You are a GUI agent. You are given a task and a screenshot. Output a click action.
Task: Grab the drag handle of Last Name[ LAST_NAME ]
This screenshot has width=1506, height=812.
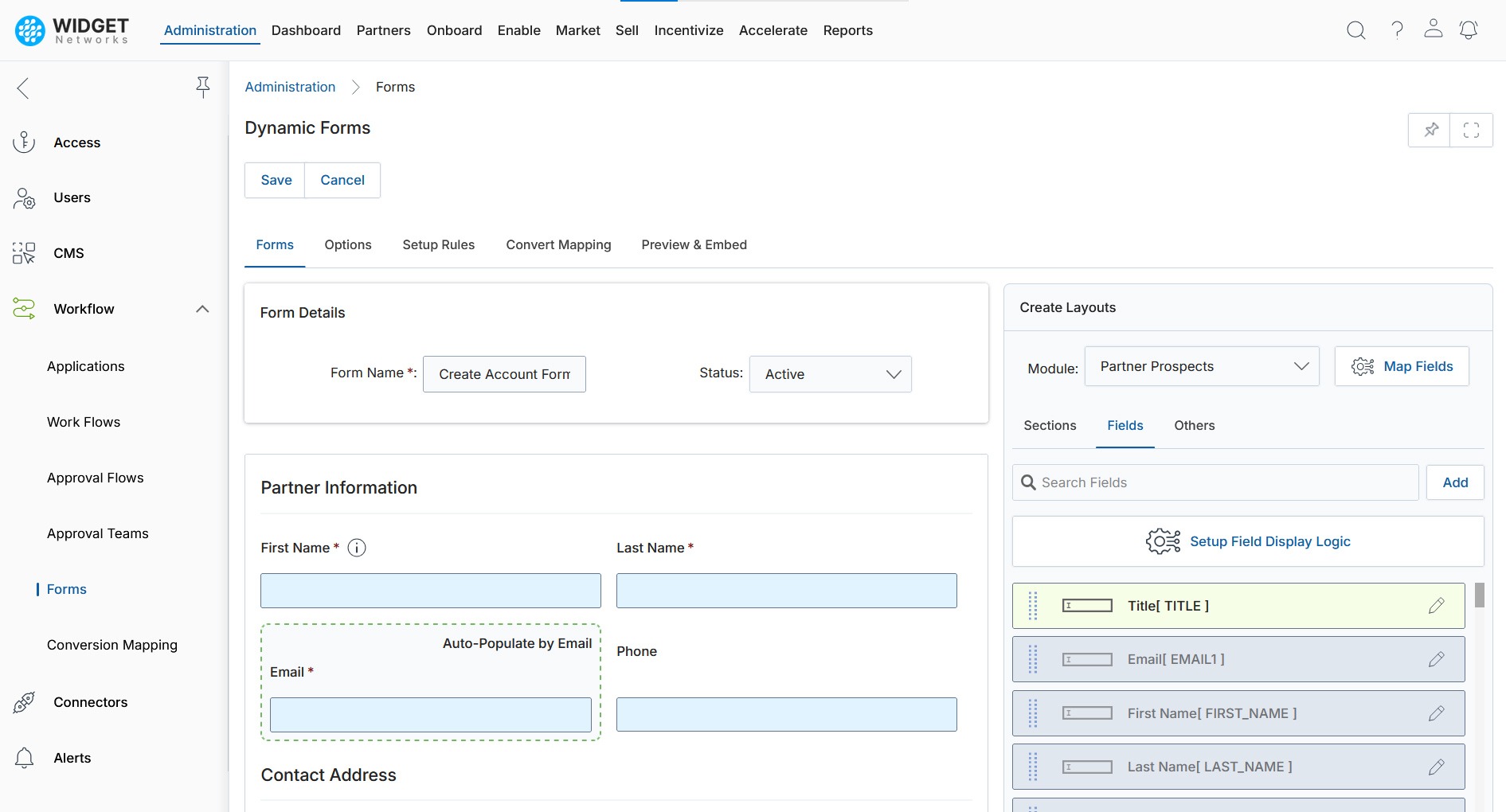pos(1033,767)
